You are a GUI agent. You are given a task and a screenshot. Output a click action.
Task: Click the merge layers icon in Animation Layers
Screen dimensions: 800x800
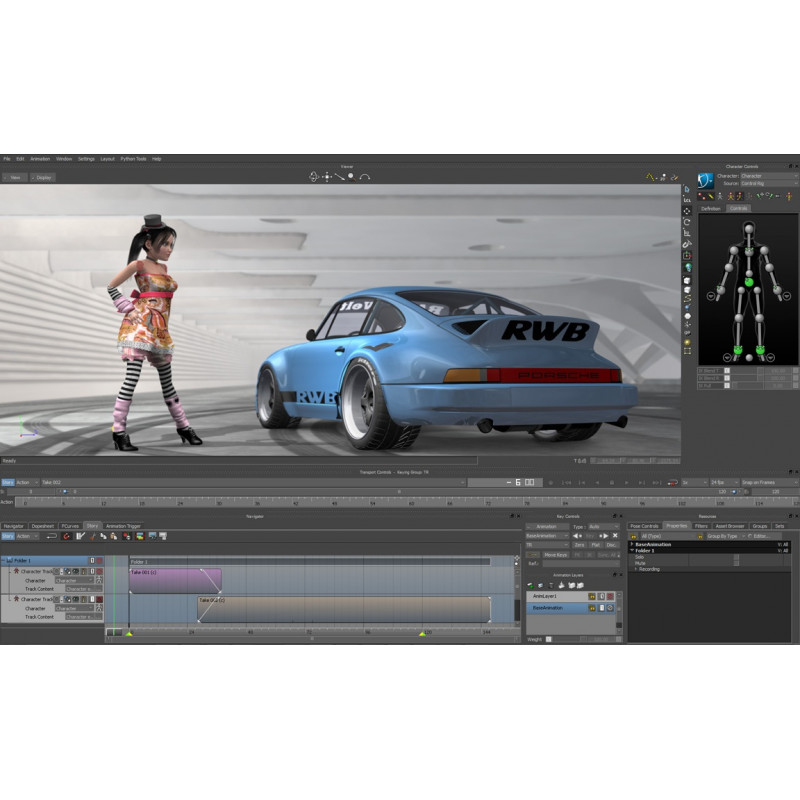click(562, 585)
